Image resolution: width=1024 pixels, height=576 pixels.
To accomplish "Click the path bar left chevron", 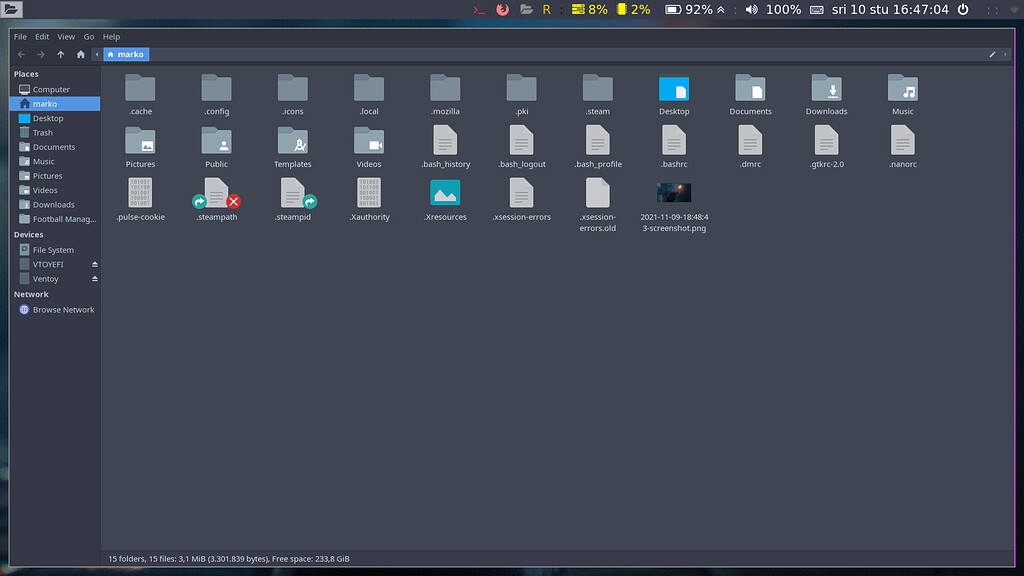I will tap(96, 55).
